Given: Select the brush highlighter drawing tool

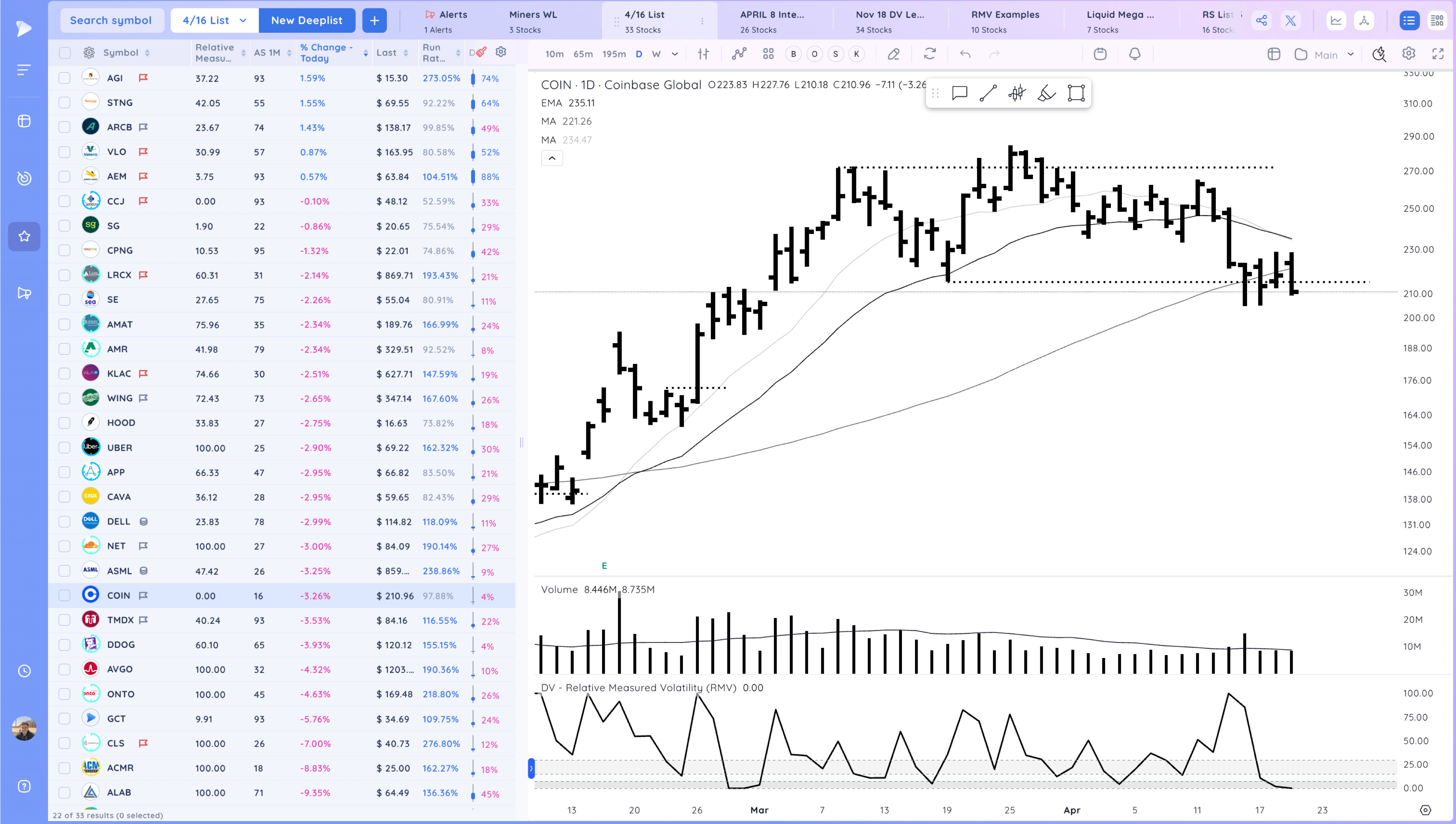Looking at the screenshot, I should 1046,93.
